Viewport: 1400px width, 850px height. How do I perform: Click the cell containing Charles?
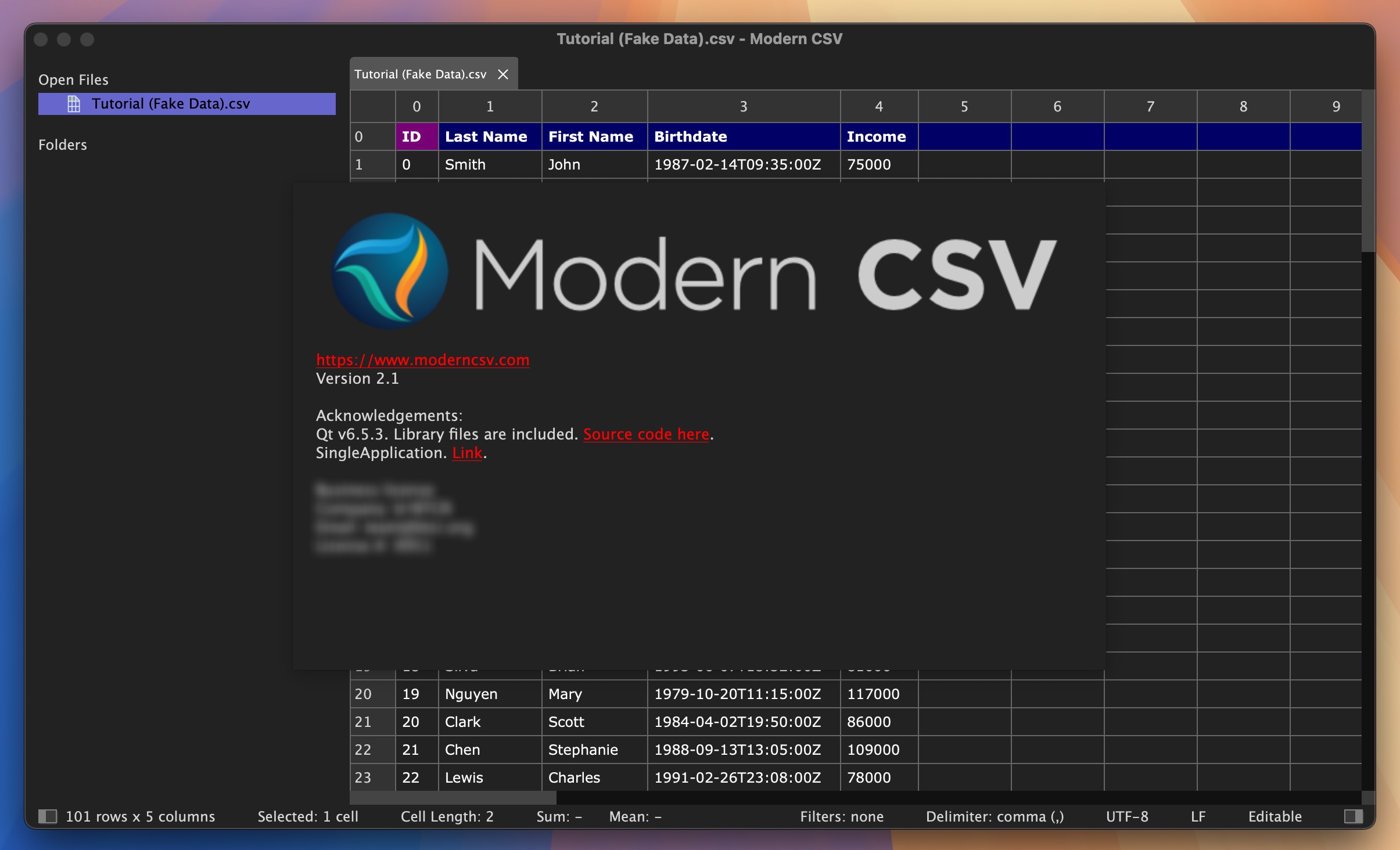pyautogui.click(x=595, y=777)
